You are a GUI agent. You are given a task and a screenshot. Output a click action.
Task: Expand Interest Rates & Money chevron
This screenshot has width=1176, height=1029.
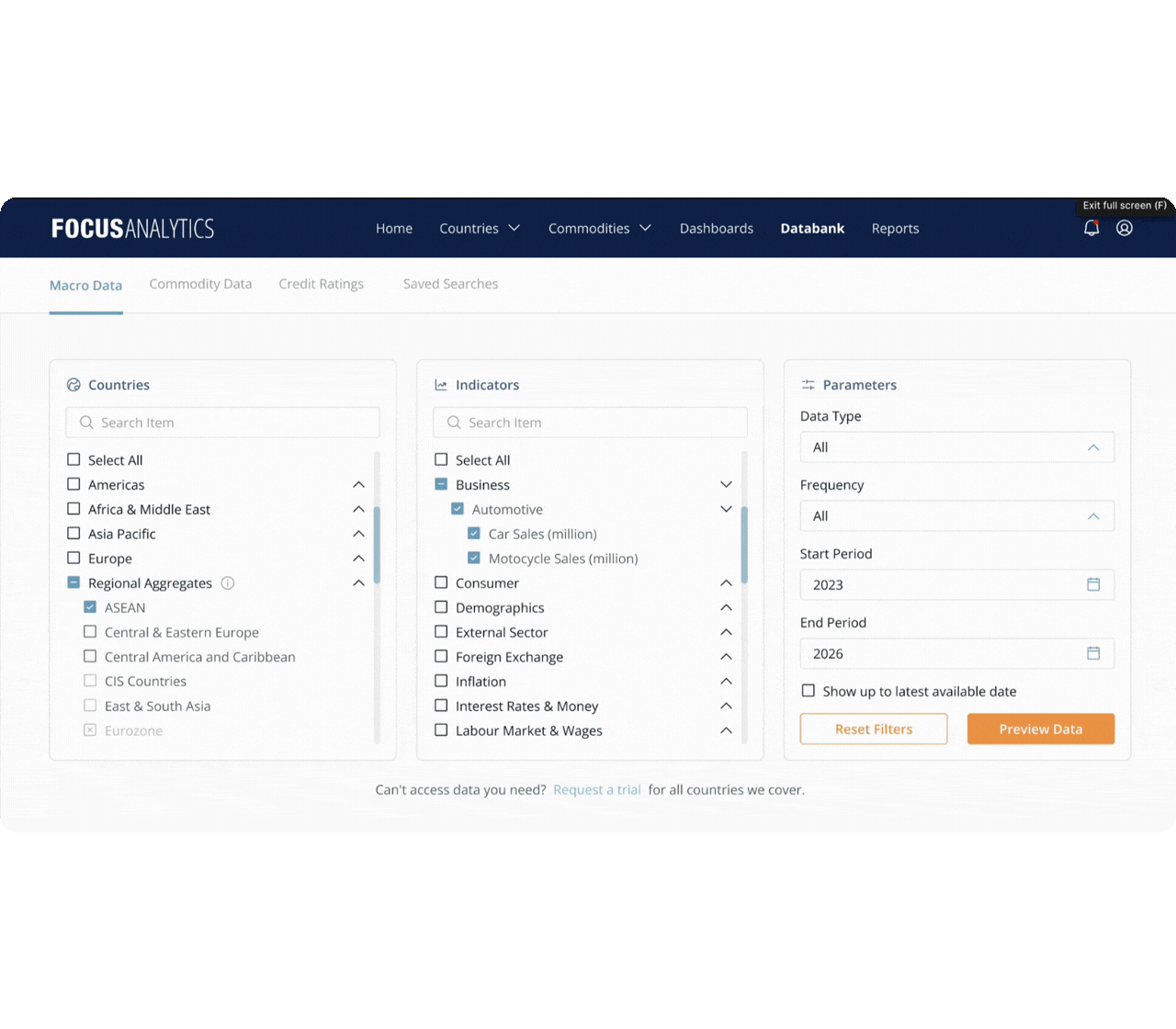point(726,706)
